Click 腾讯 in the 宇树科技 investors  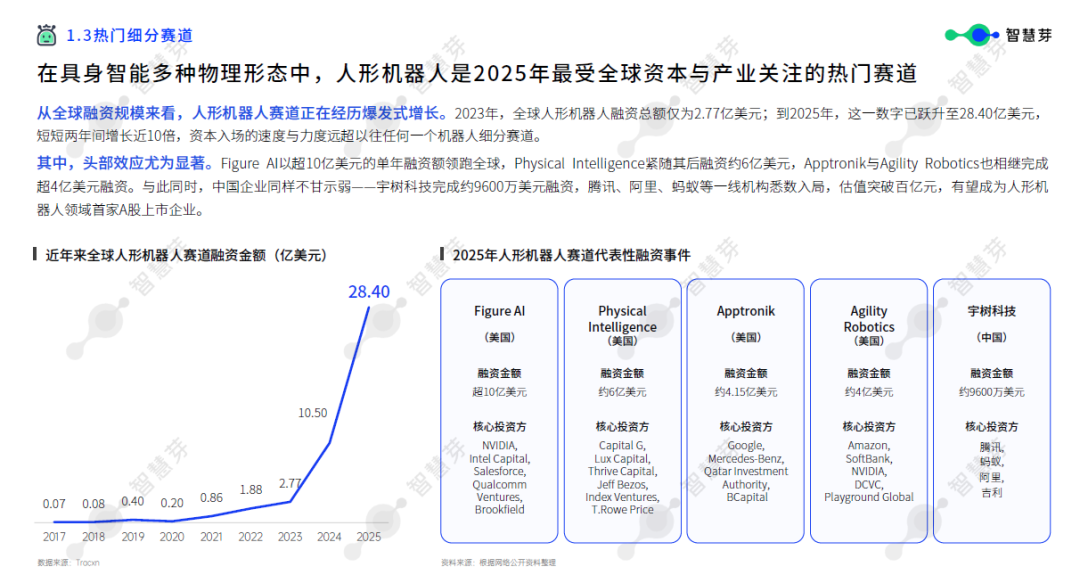click(x=992, y=447)
